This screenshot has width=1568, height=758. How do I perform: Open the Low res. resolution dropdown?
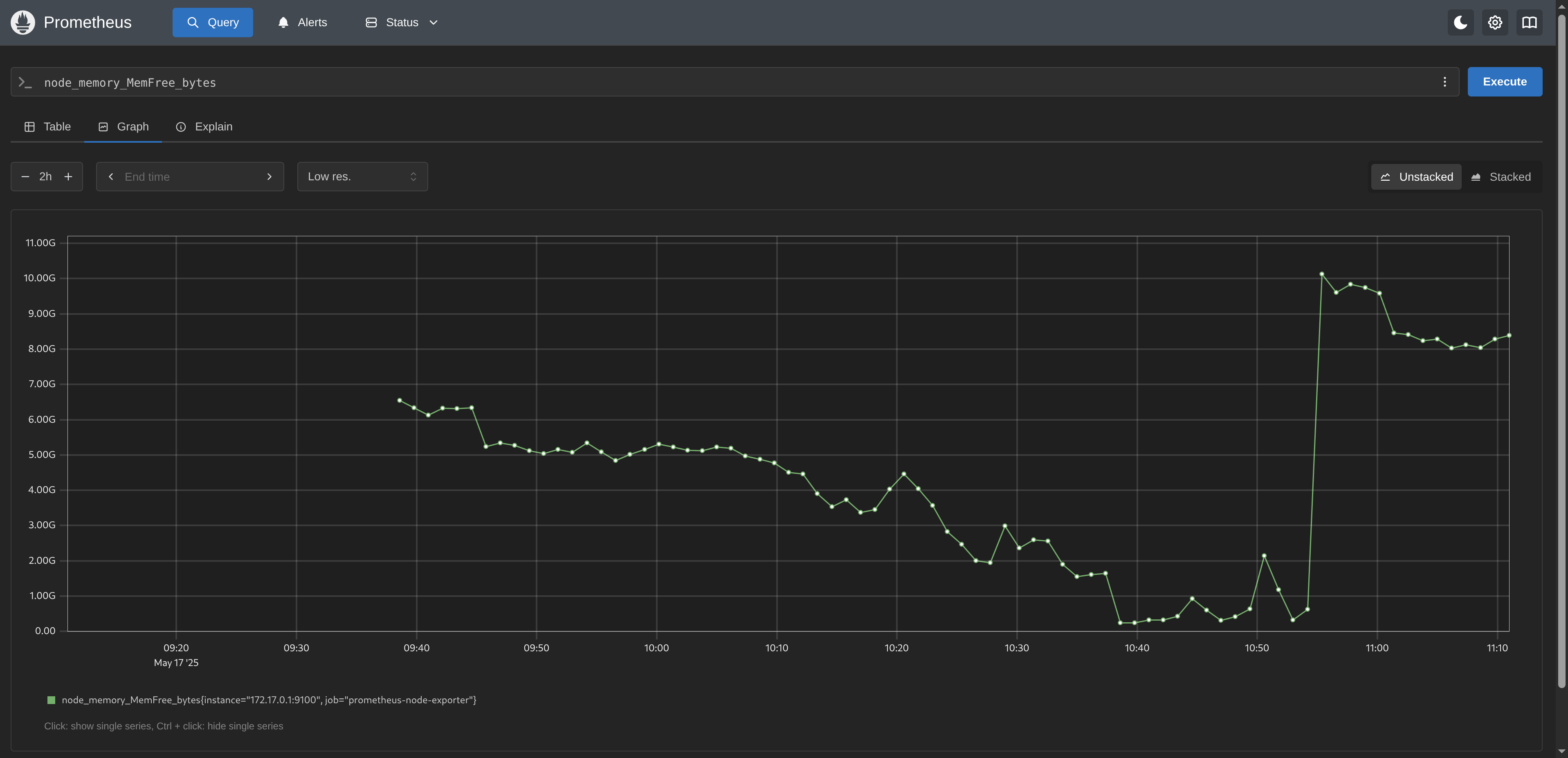pyautogui.click(x=362, y=177)
